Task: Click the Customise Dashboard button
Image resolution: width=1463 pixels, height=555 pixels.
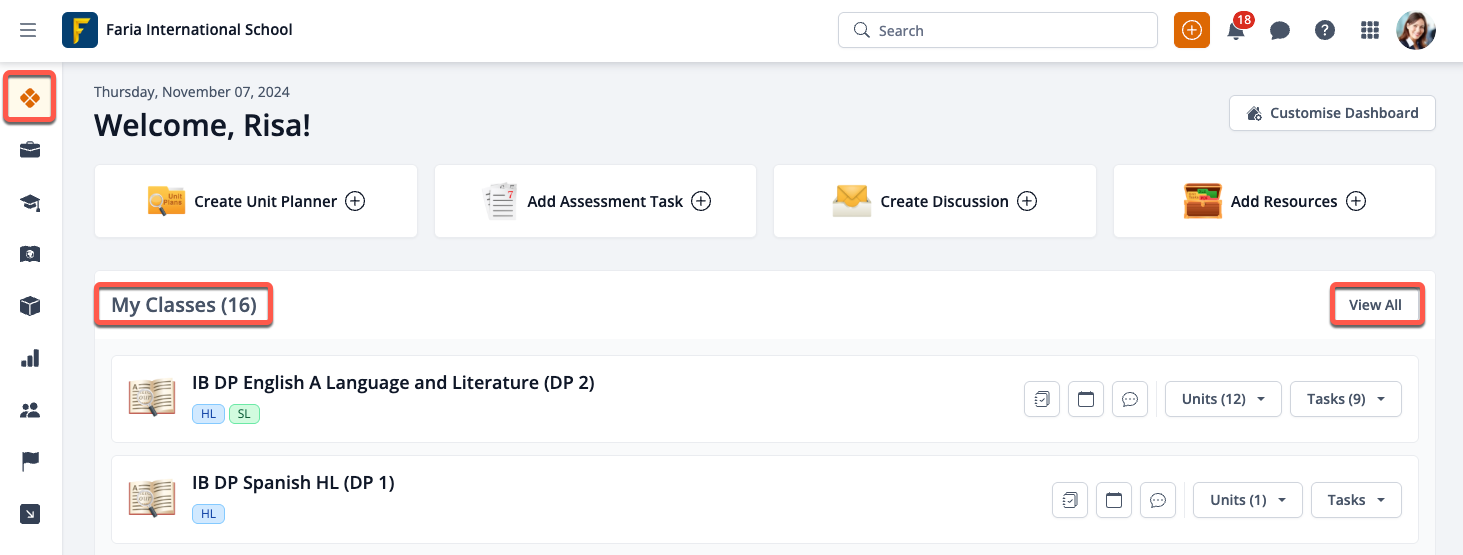Action: tap(1332, 113)
